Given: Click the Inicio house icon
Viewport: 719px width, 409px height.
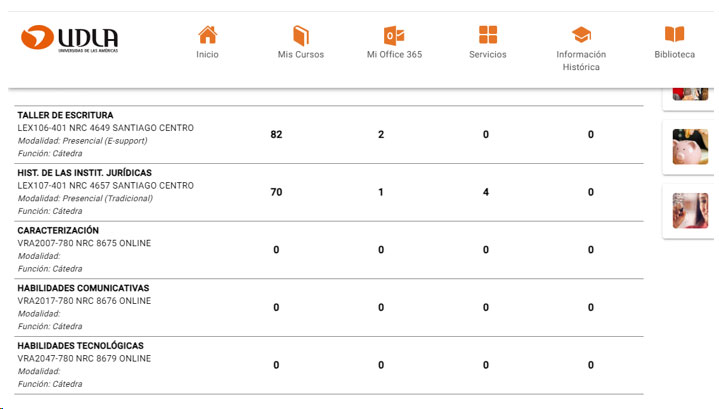Looking at the screenshot, I should click(x=207, y=35).
